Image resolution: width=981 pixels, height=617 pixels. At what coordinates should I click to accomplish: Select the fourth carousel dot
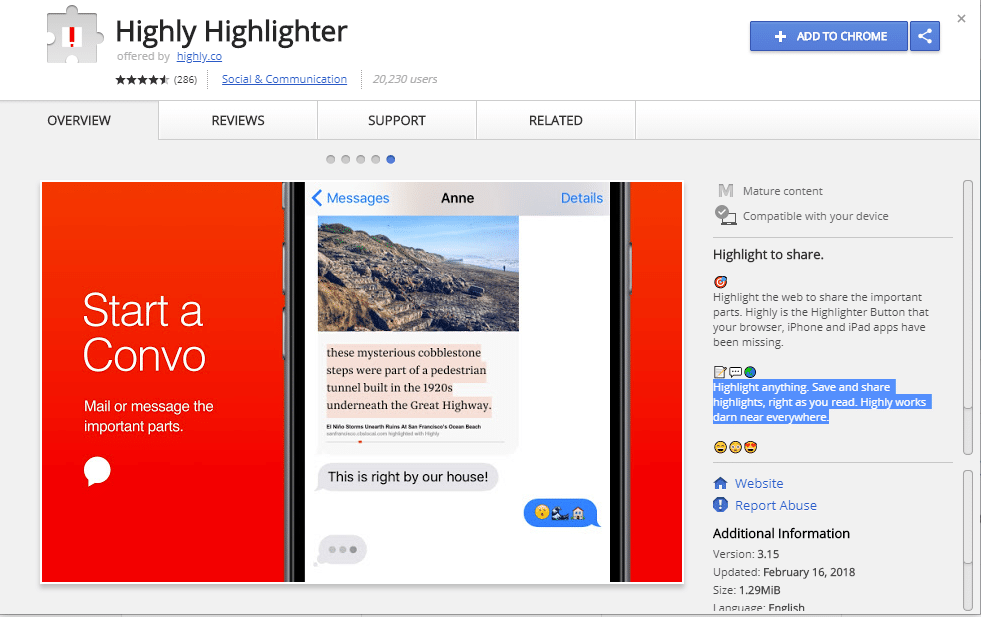click(375, 159)
